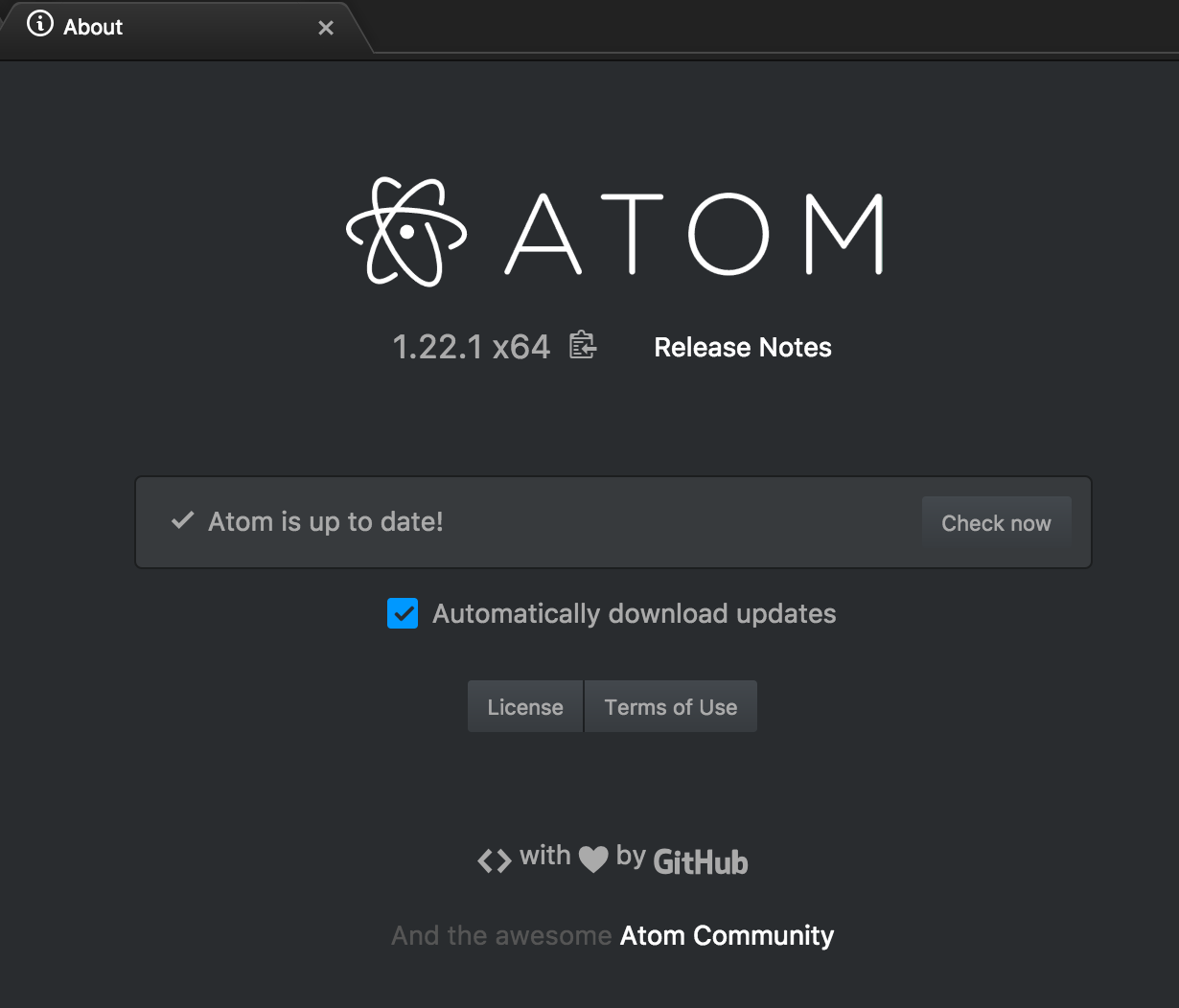The height and width of the screenshot is (1008, 1179).
Task: Click the 'Atom is up to date!' message
Action: [x=326, y=521]
